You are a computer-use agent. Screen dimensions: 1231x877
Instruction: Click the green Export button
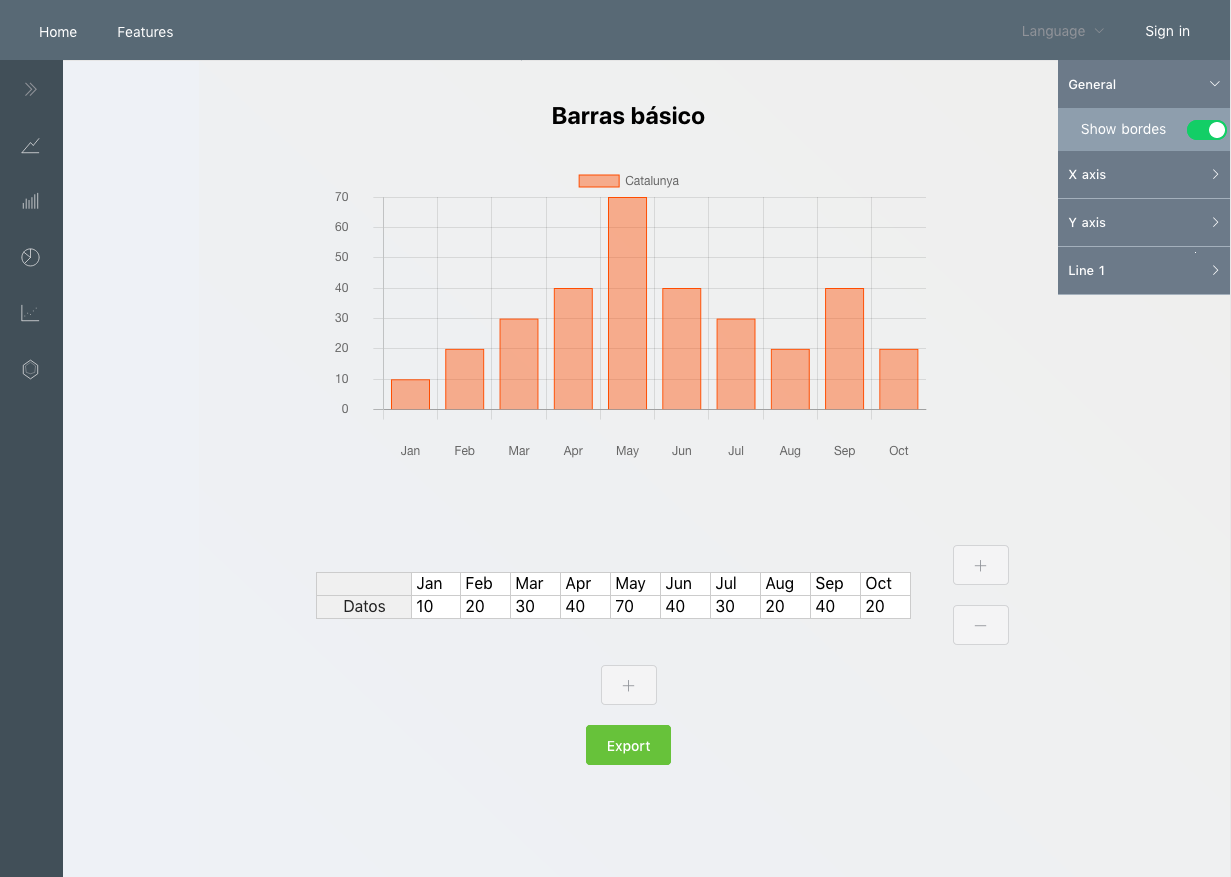[x=628, y=745]
